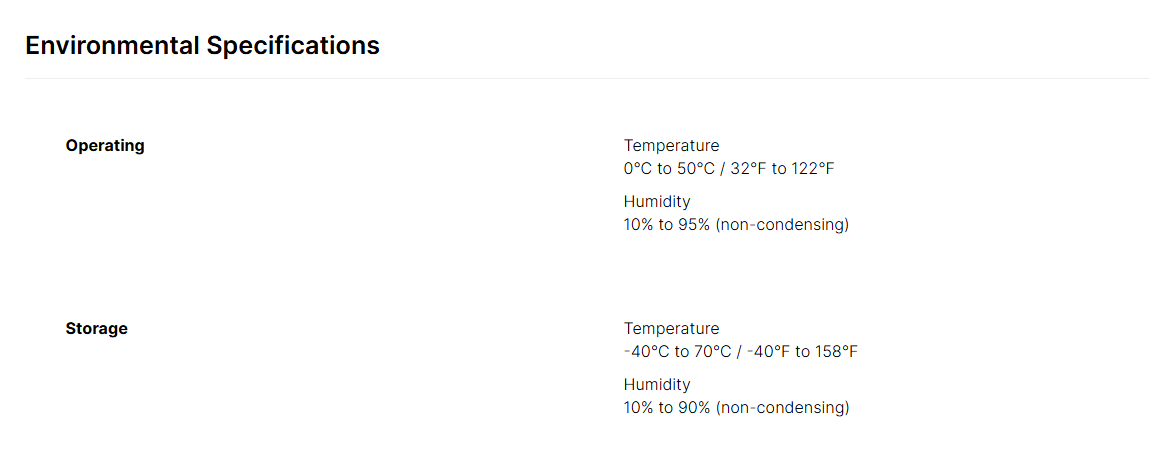Click the word Environmental in the heading
Viewport: 1149px width, 462px height.
coord(111,45)
